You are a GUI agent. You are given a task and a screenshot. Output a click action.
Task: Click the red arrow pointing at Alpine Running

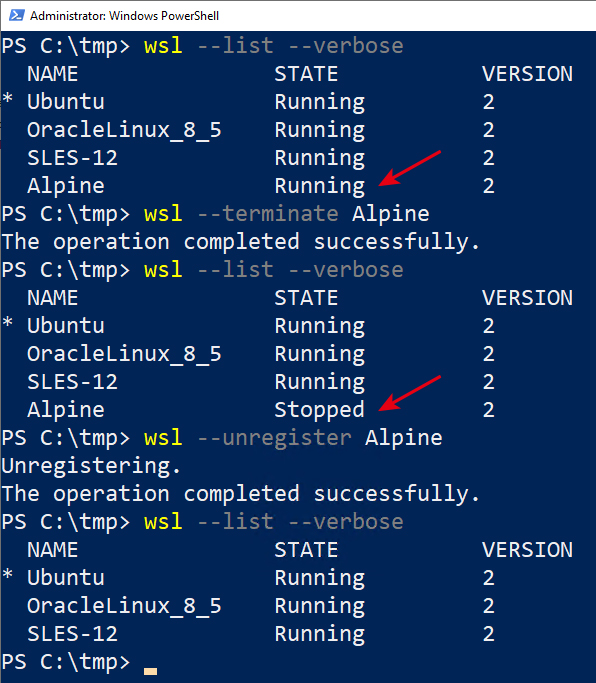(410, 168)
